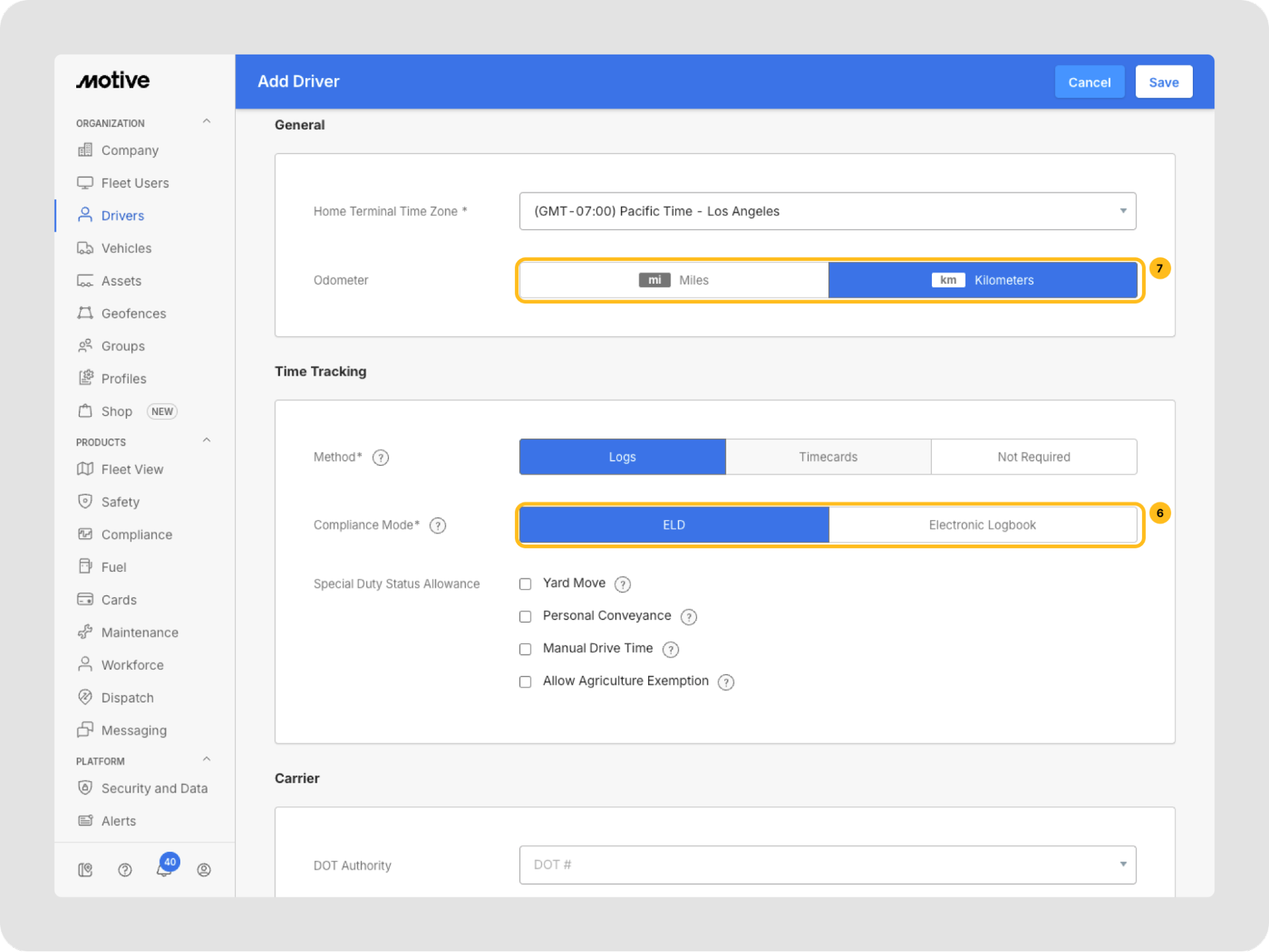
Task: Check the Manual Drive Time checkbox
Action: (525, 649)
